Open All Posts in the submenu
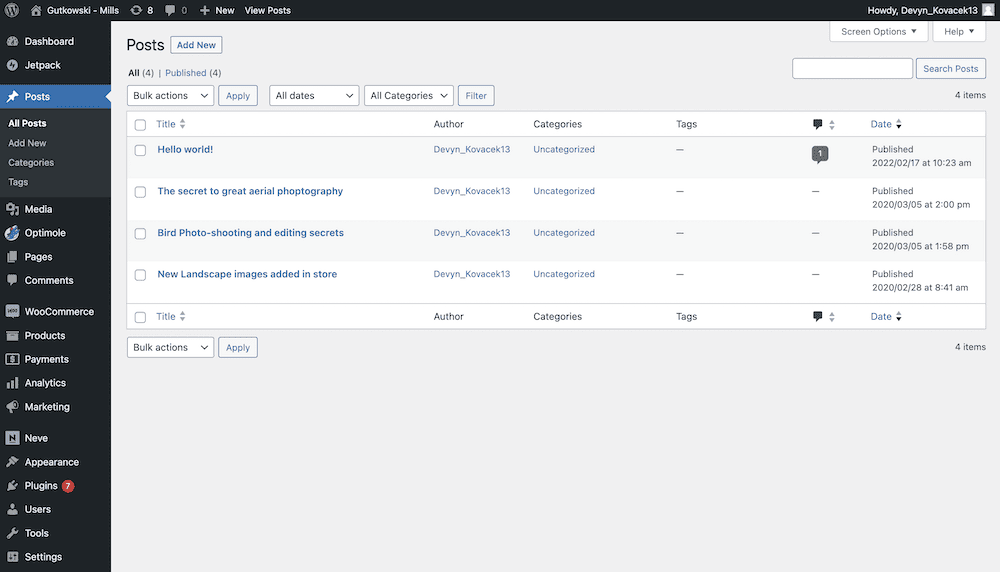1000x572 pixels. tap(27, 123)
